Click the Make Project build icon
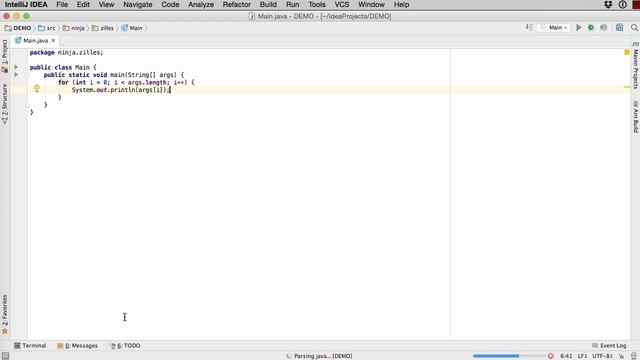 (529, 27)
